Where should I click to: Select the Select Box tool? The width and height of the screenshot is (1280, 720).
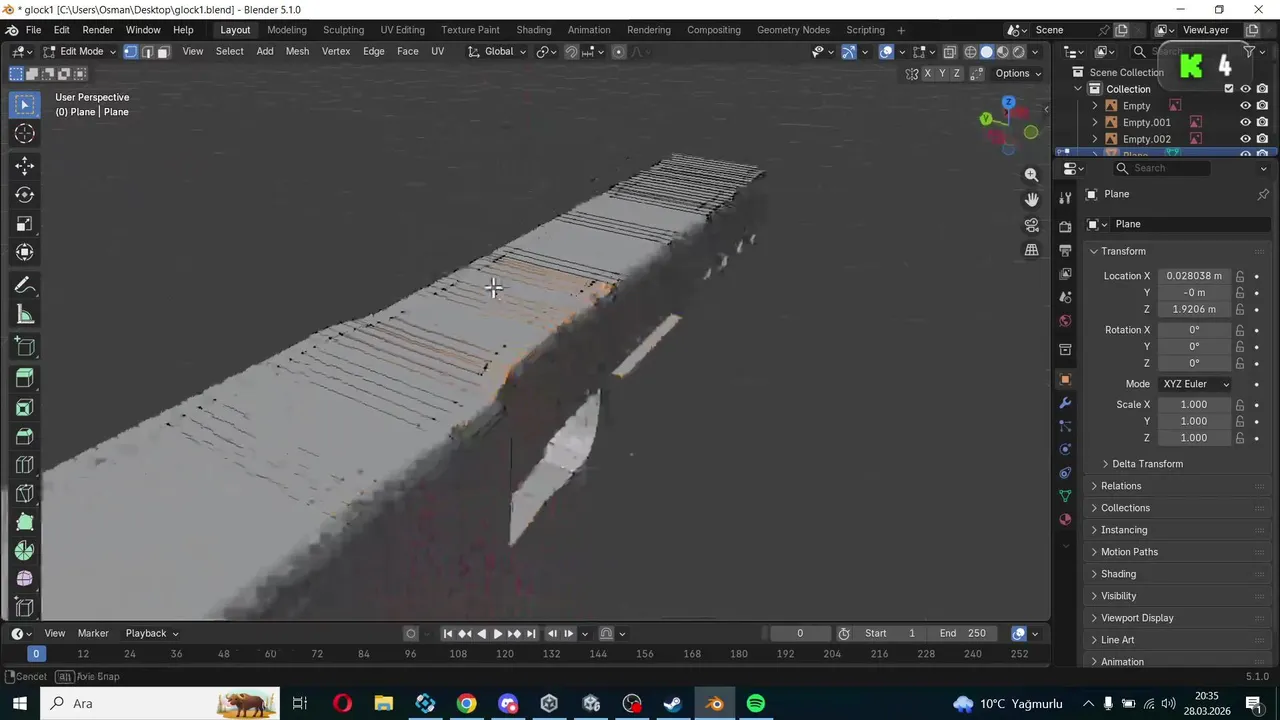[x=25, y=105]
